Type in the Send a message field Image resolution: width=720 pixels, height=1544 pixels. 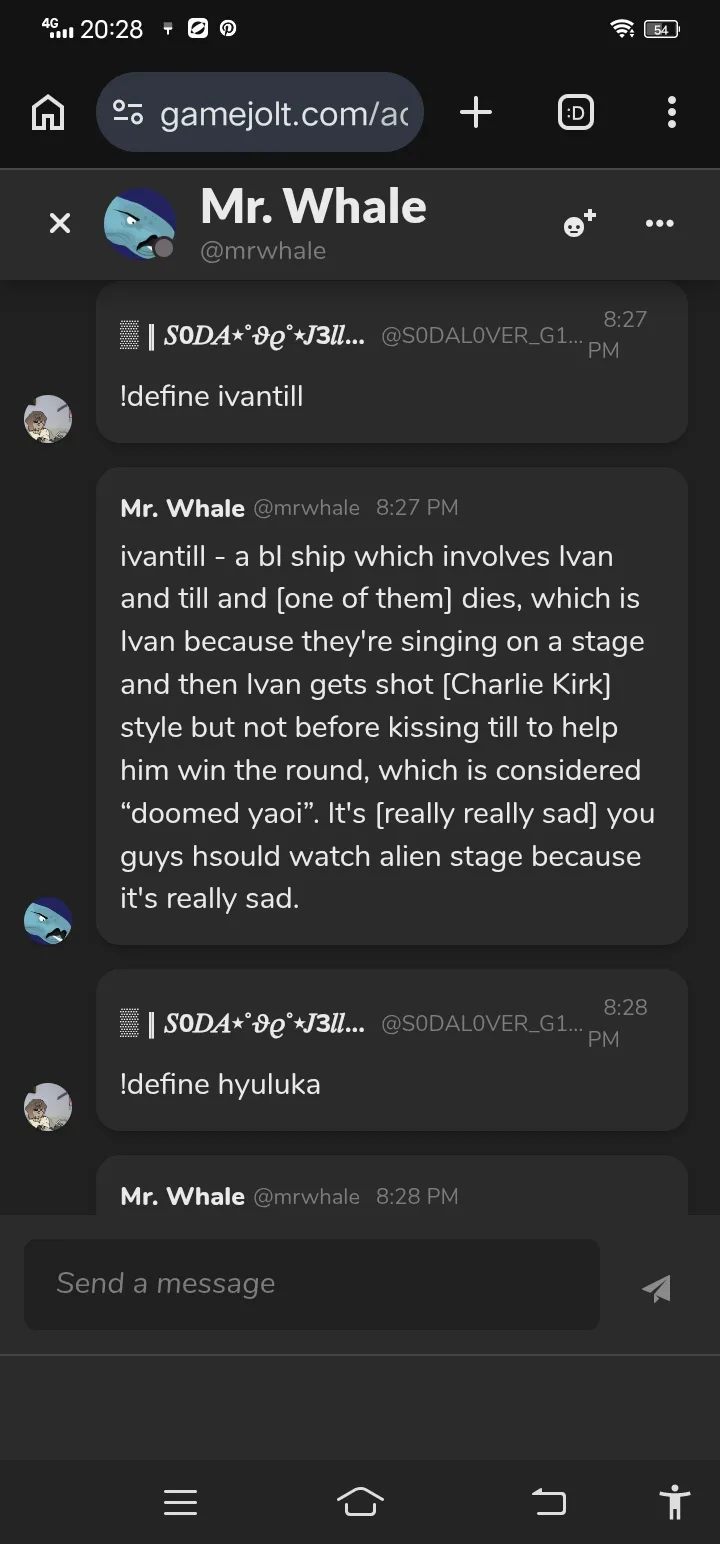point(311,1284)
